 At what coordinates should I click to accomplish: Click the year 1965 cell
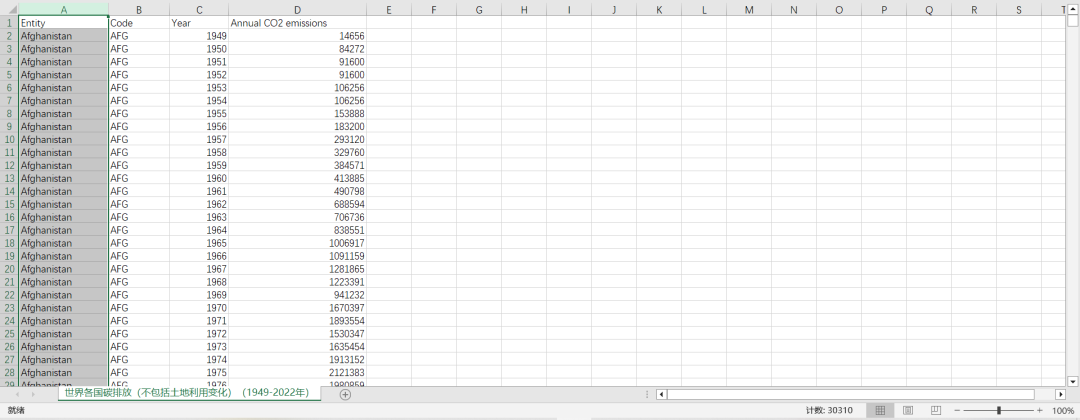click(x=199, y=243)
